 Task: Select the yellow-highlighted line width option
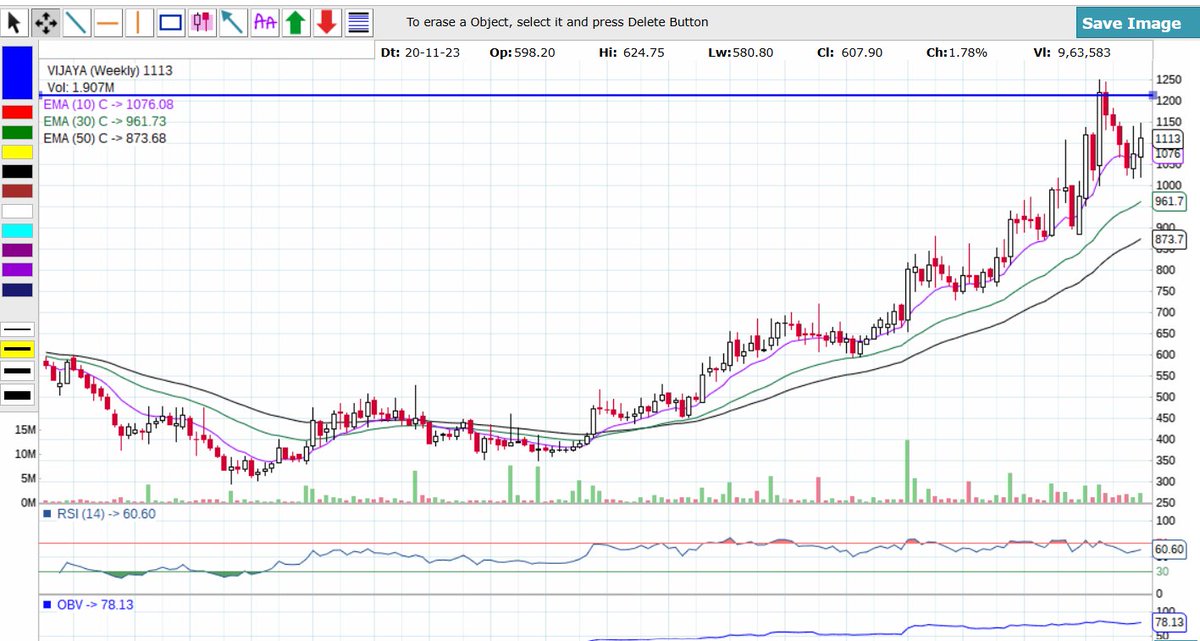18,349
